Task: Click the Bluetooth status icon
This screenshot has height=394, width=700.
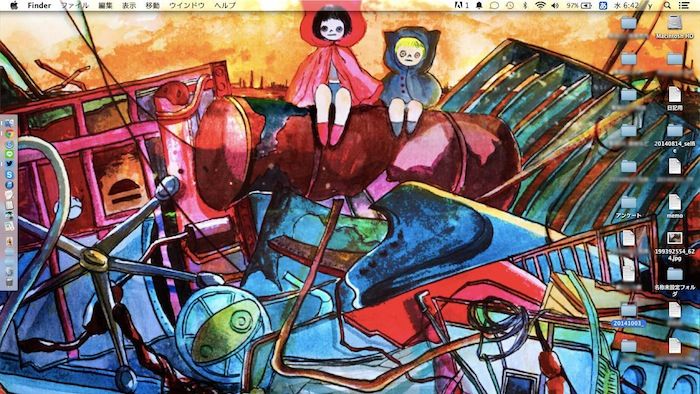Action: (x=525, y=5)
